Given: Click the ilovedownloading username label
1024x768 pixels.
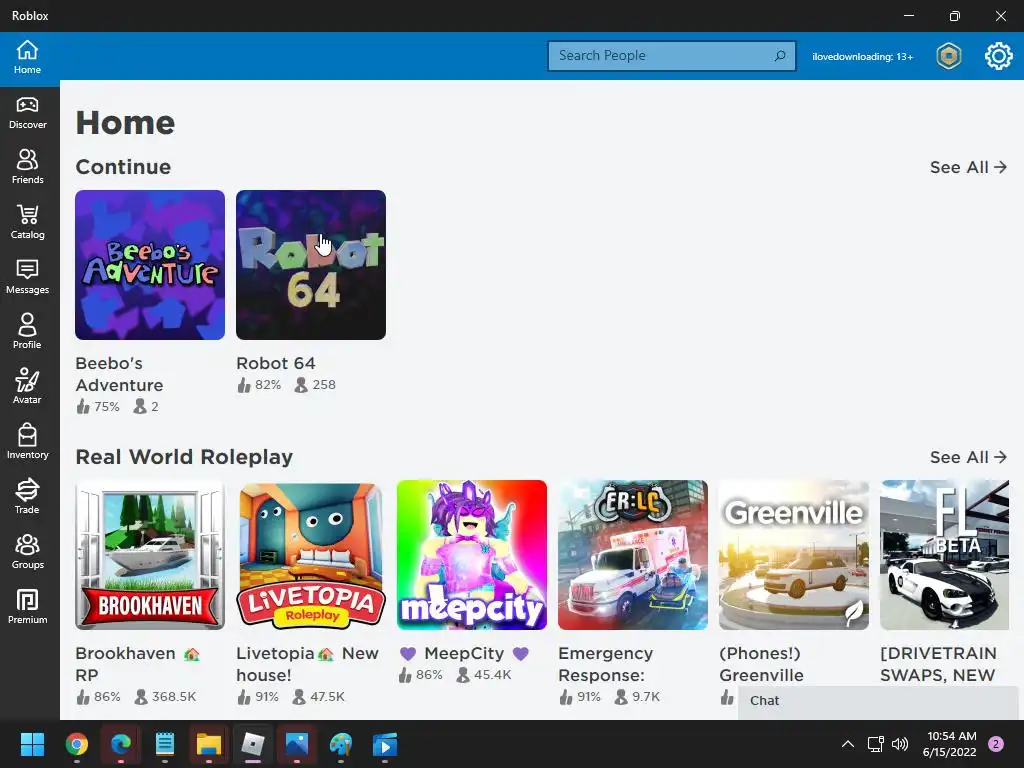Looking at the screenshot, I should [862, 57].
